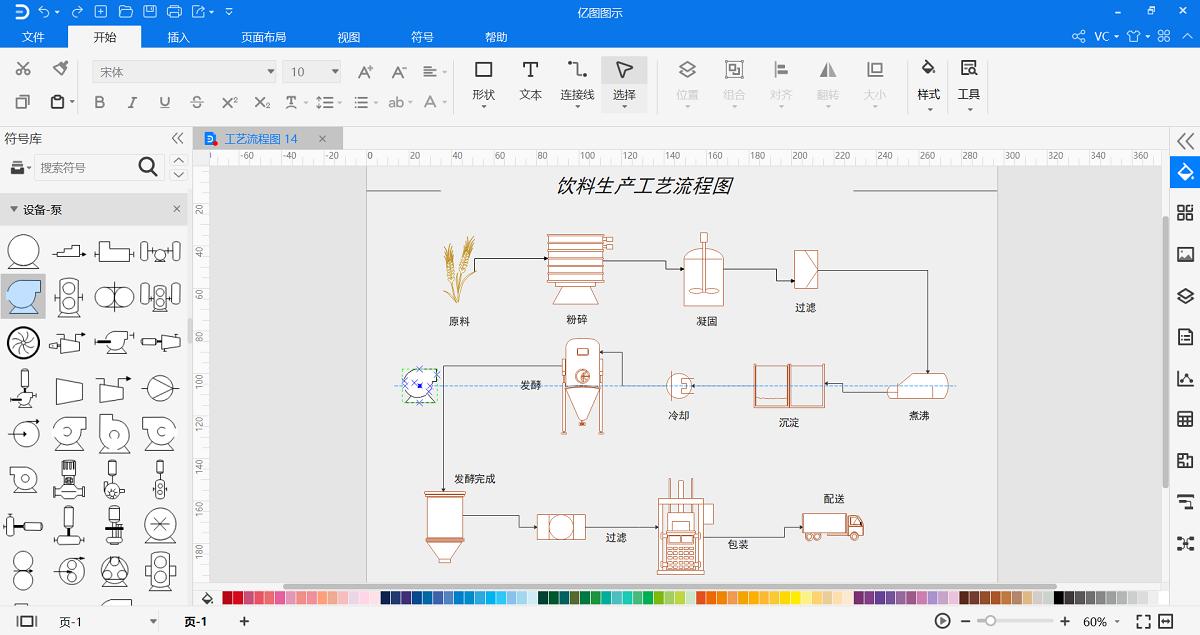Toggle bold formatting
Viewport: 1200px width, 635px height.
tap(99, 102)
